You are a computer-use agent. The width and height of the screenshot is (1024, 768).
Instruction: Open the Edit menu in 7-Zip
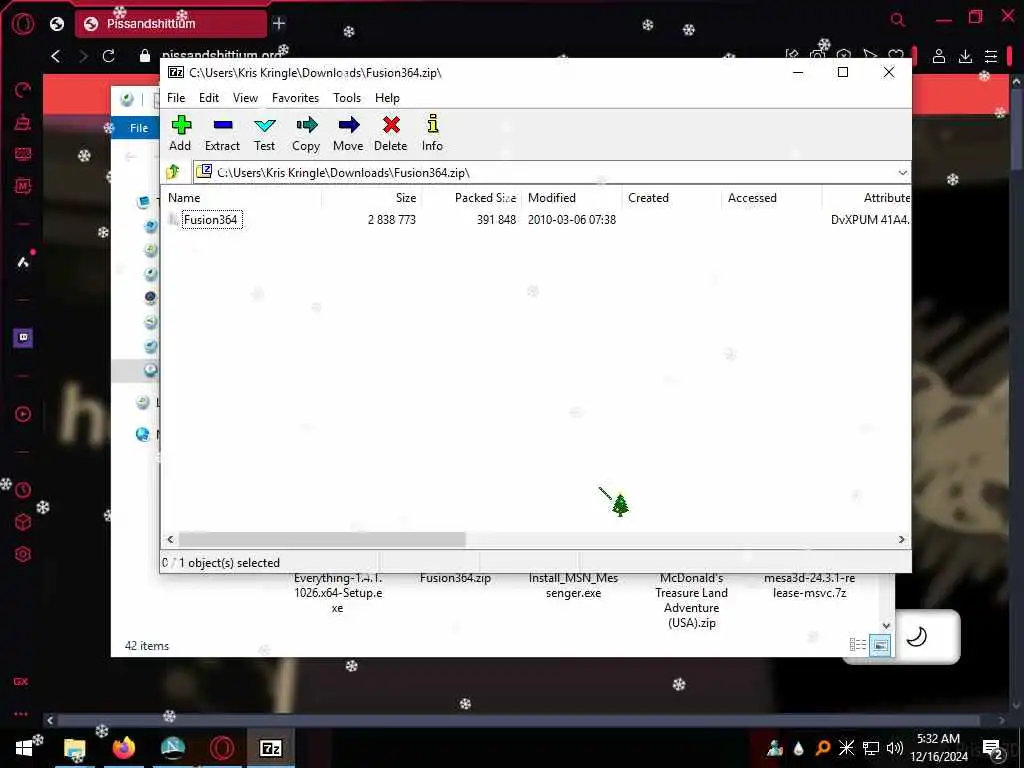pyautogui.click(x=209, y=98)
